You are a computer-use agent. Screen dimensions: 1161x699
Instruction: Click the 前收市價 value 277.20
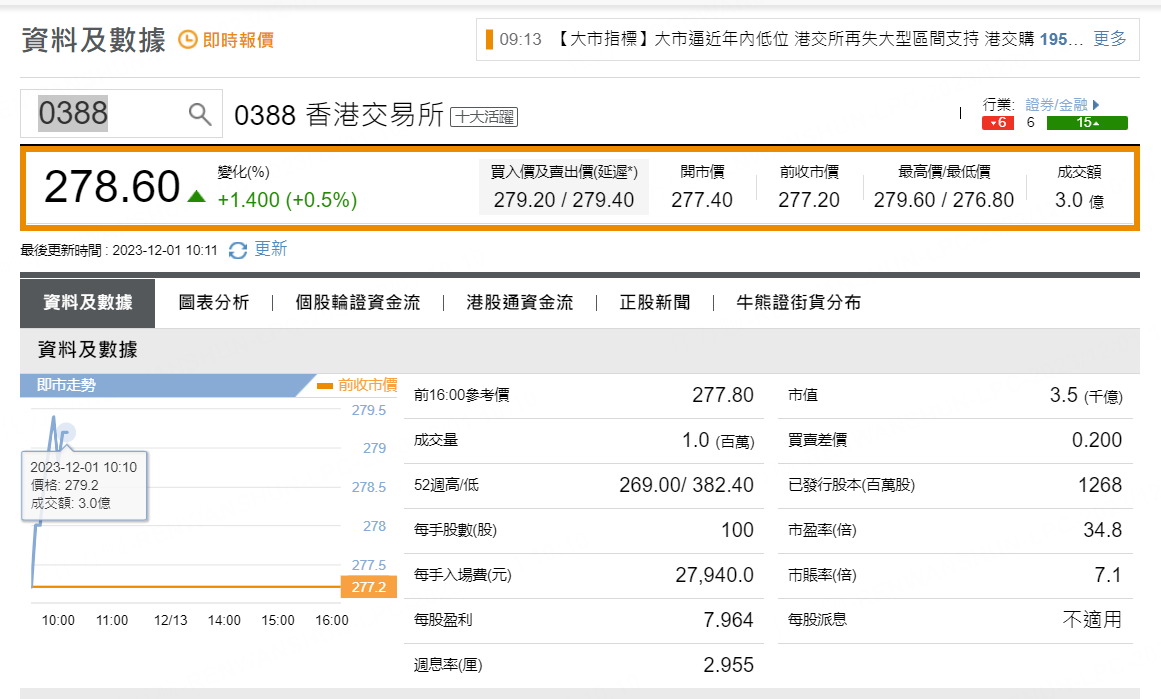pos(809,200)
